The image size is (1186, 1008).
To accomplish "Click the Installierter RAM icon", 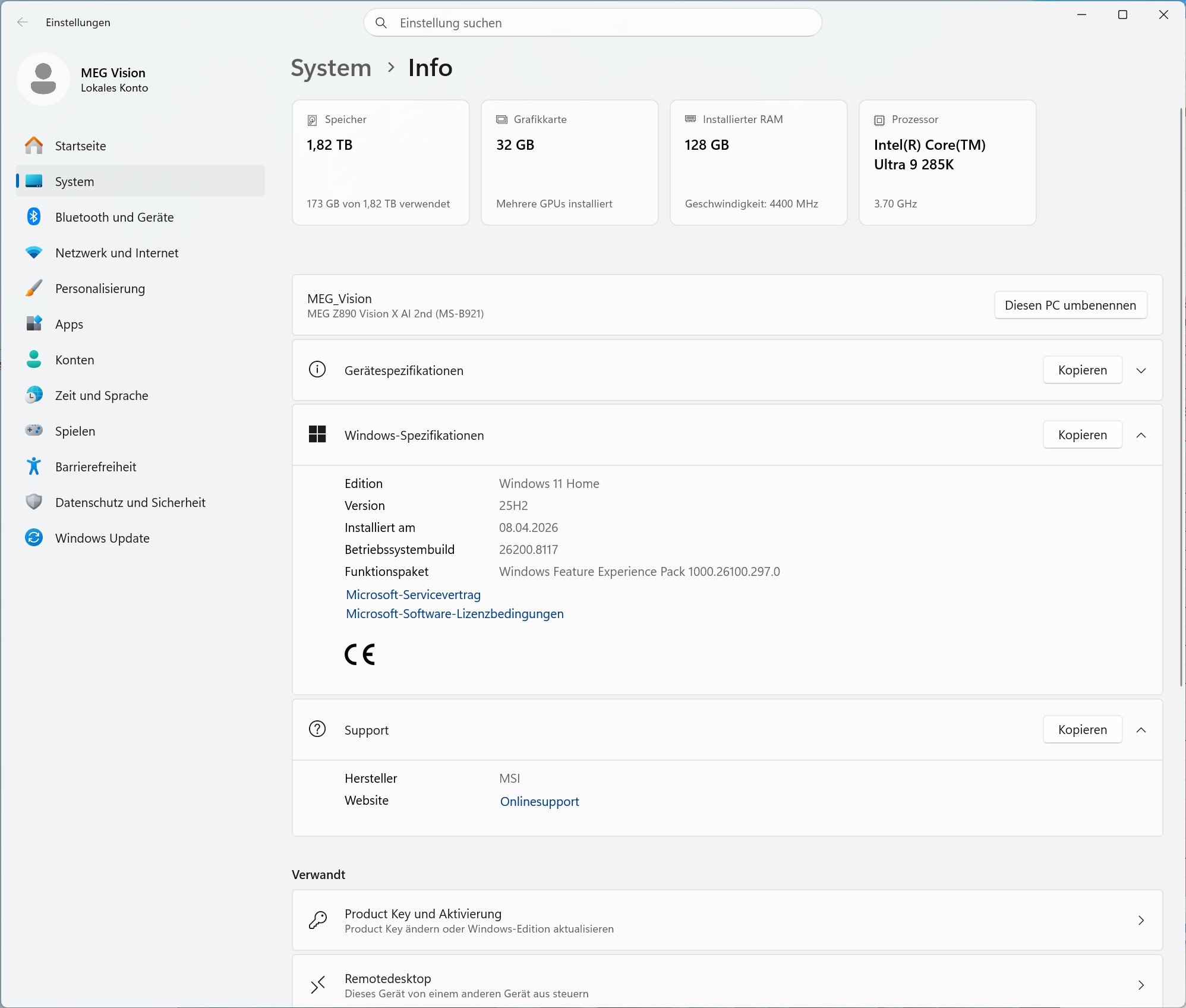I will (690, 119).
